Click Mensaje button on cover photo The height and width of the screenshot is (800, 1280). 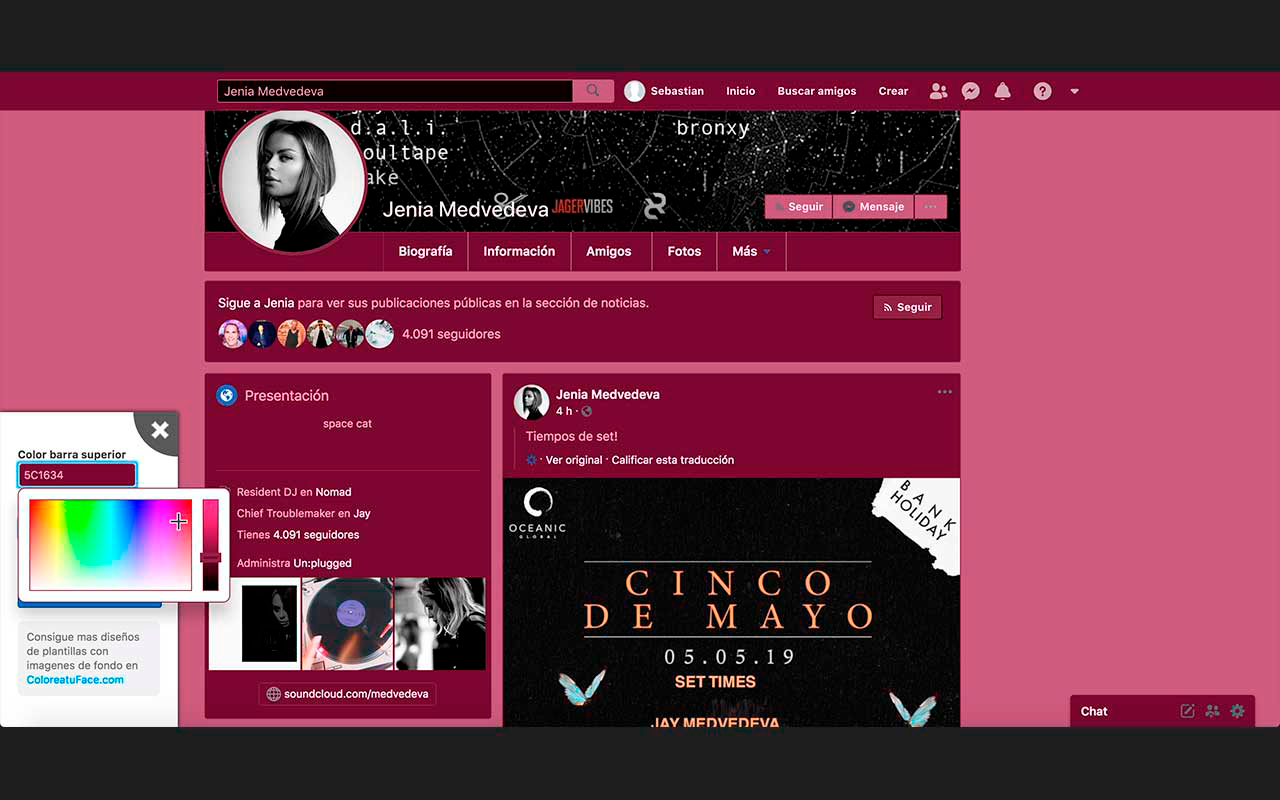pos(873,207)
